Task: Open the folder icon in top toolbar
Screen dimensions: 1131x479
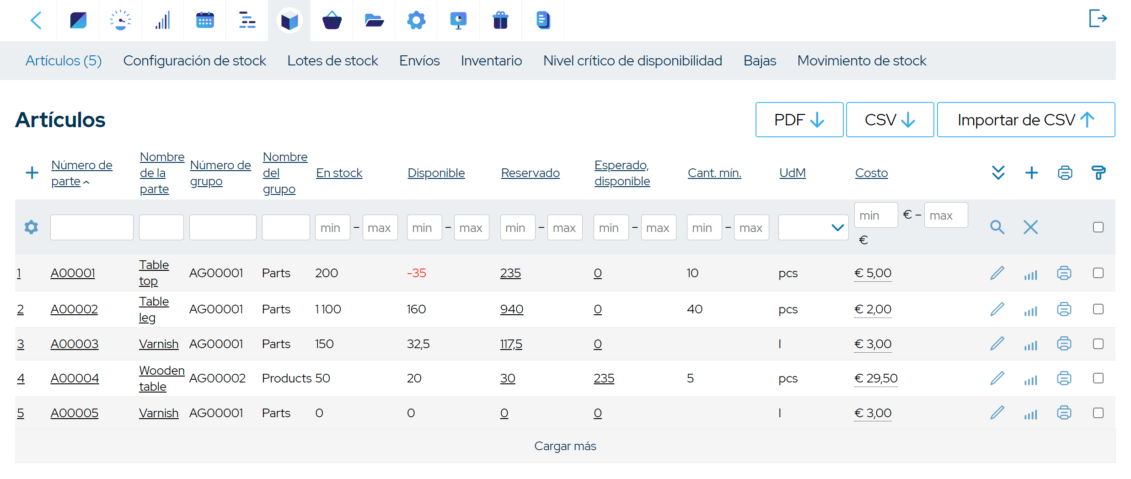Action: [x=374, y=20]
